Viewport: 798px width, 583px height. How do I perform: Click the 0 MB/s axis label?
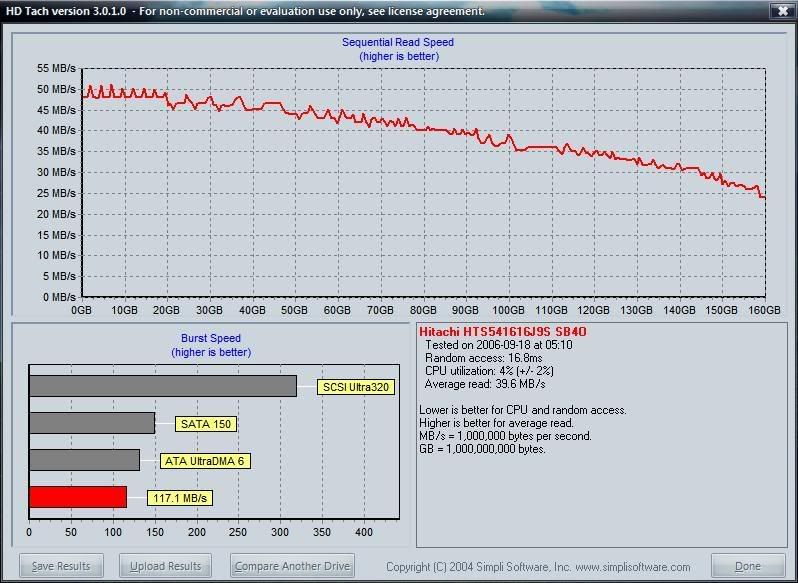coord(59,297)
